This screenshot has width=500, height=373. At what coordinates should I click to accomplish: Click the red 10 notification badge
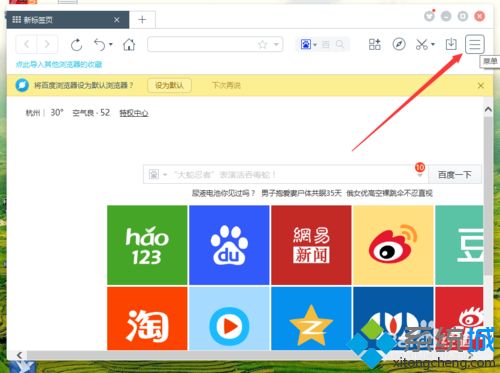(x=420, y=167)
